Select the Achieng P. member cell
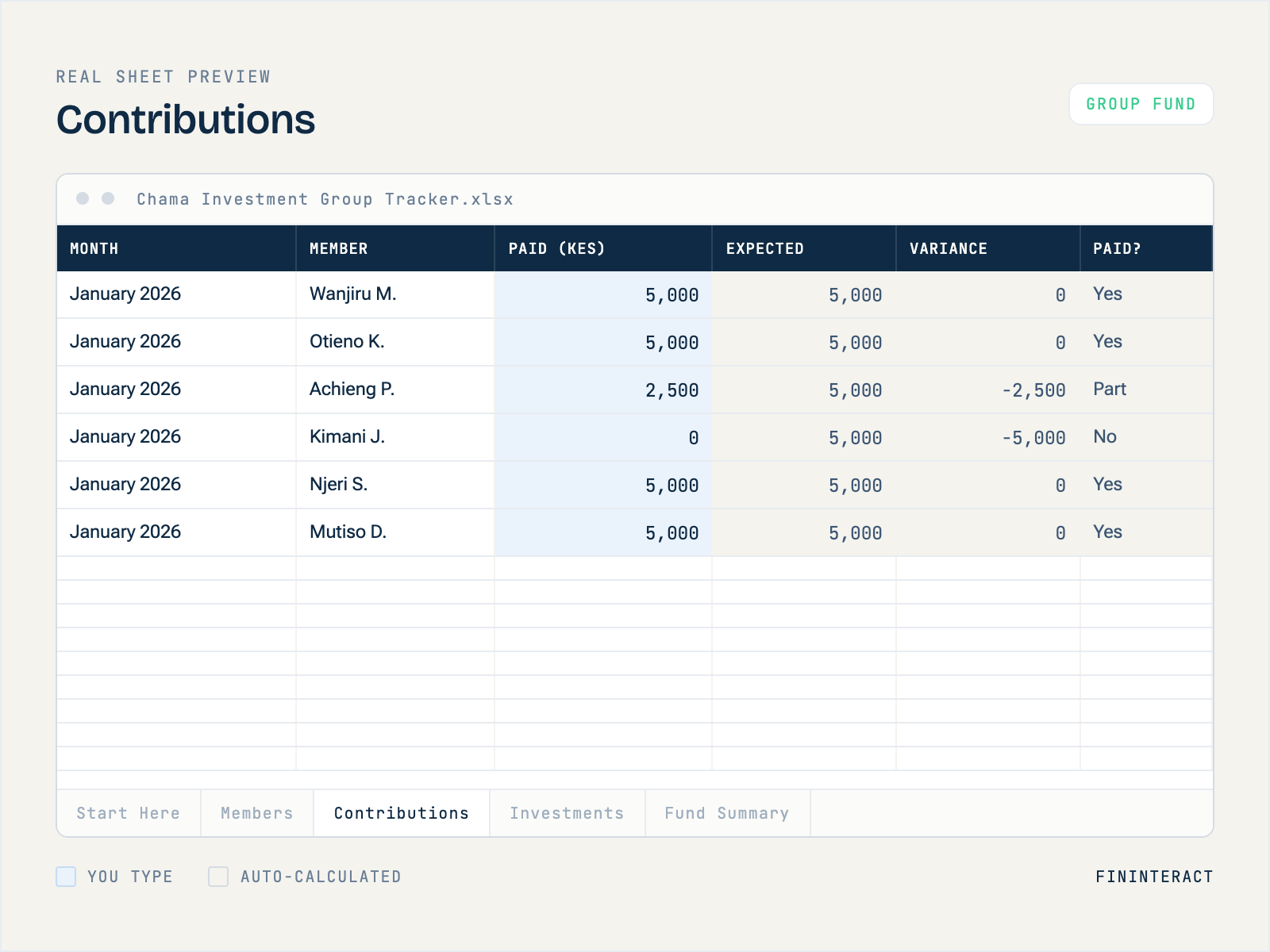 point(395,390)
